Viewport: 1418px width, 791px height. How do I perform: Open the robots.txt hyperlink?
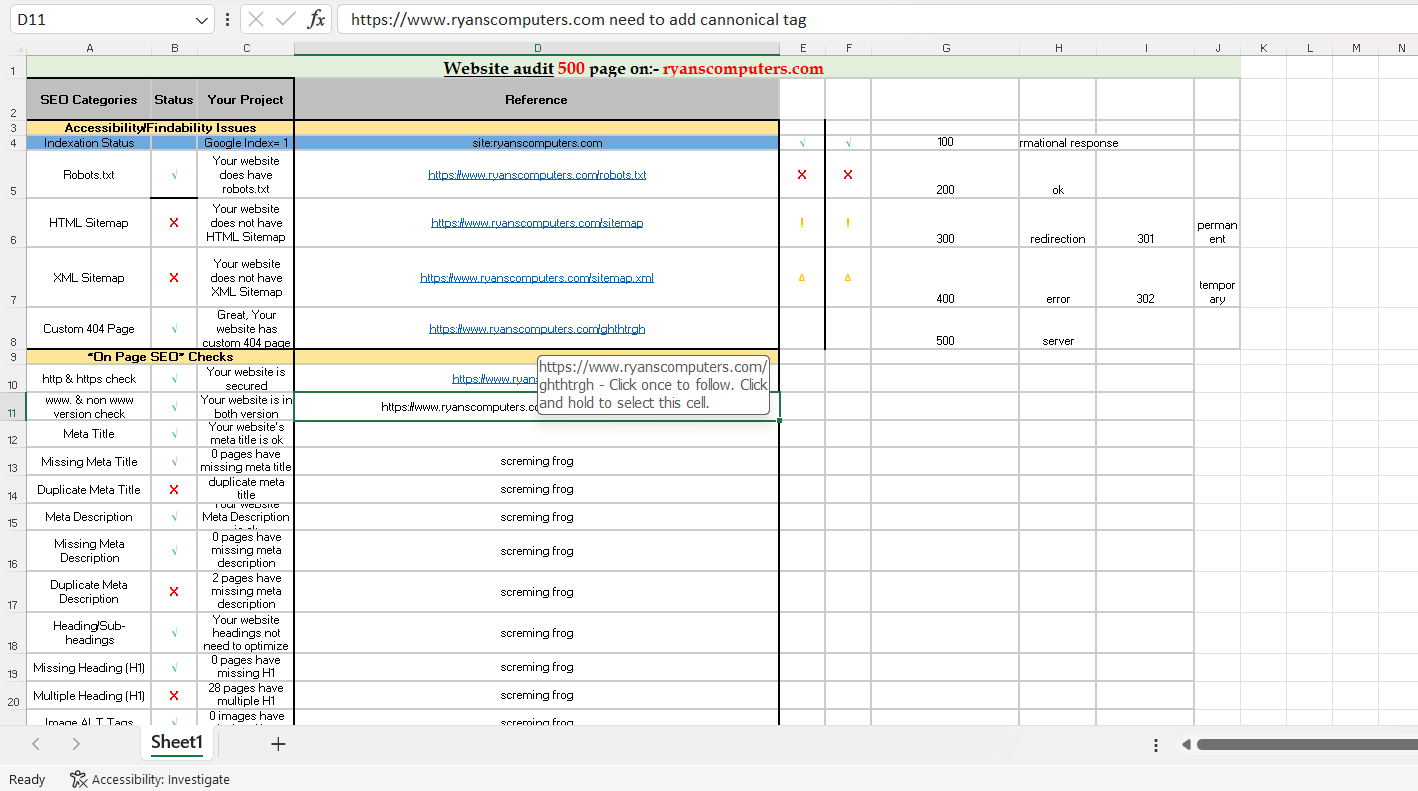click(x=537, y=175)
